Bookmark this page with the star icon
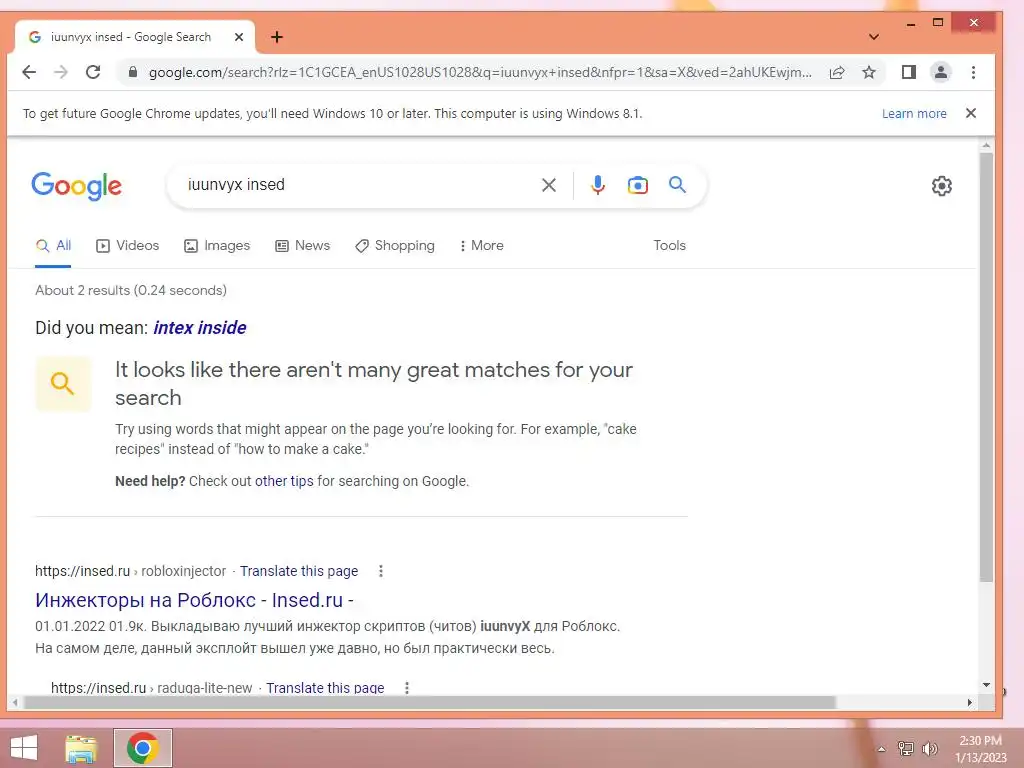The width and height of the screenshot is (1024, 768). pyautogui.click(x=869, y=72)
